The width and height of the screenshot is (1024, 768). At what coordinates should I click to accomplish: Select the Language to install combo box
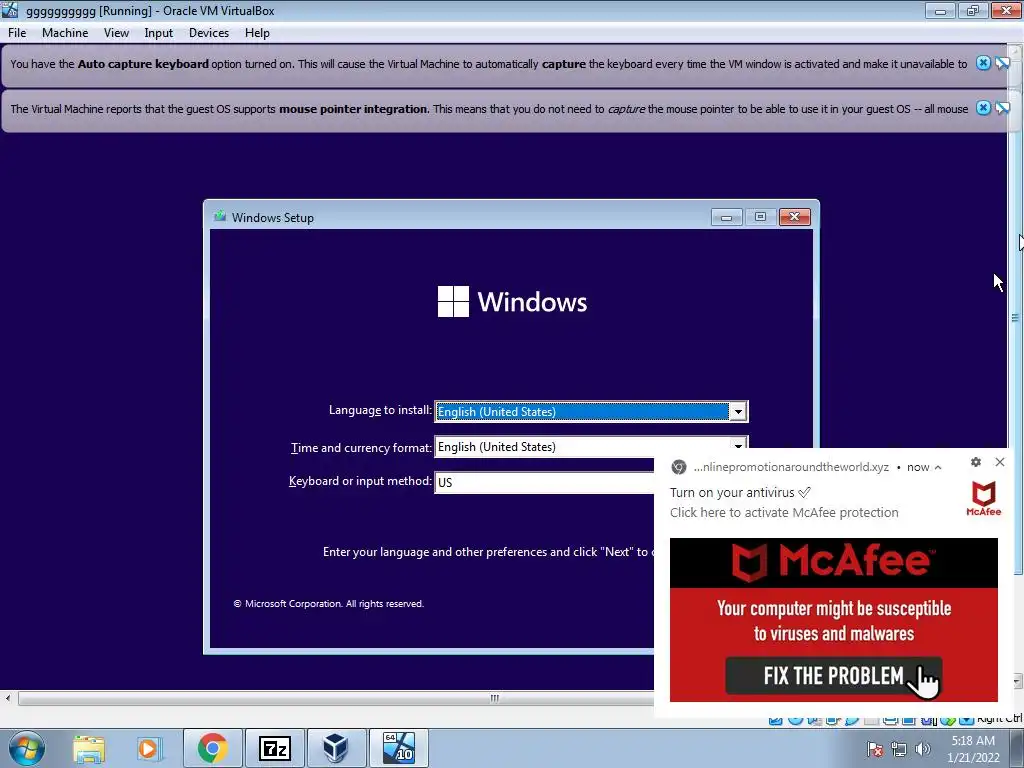[x=591, y=411]
